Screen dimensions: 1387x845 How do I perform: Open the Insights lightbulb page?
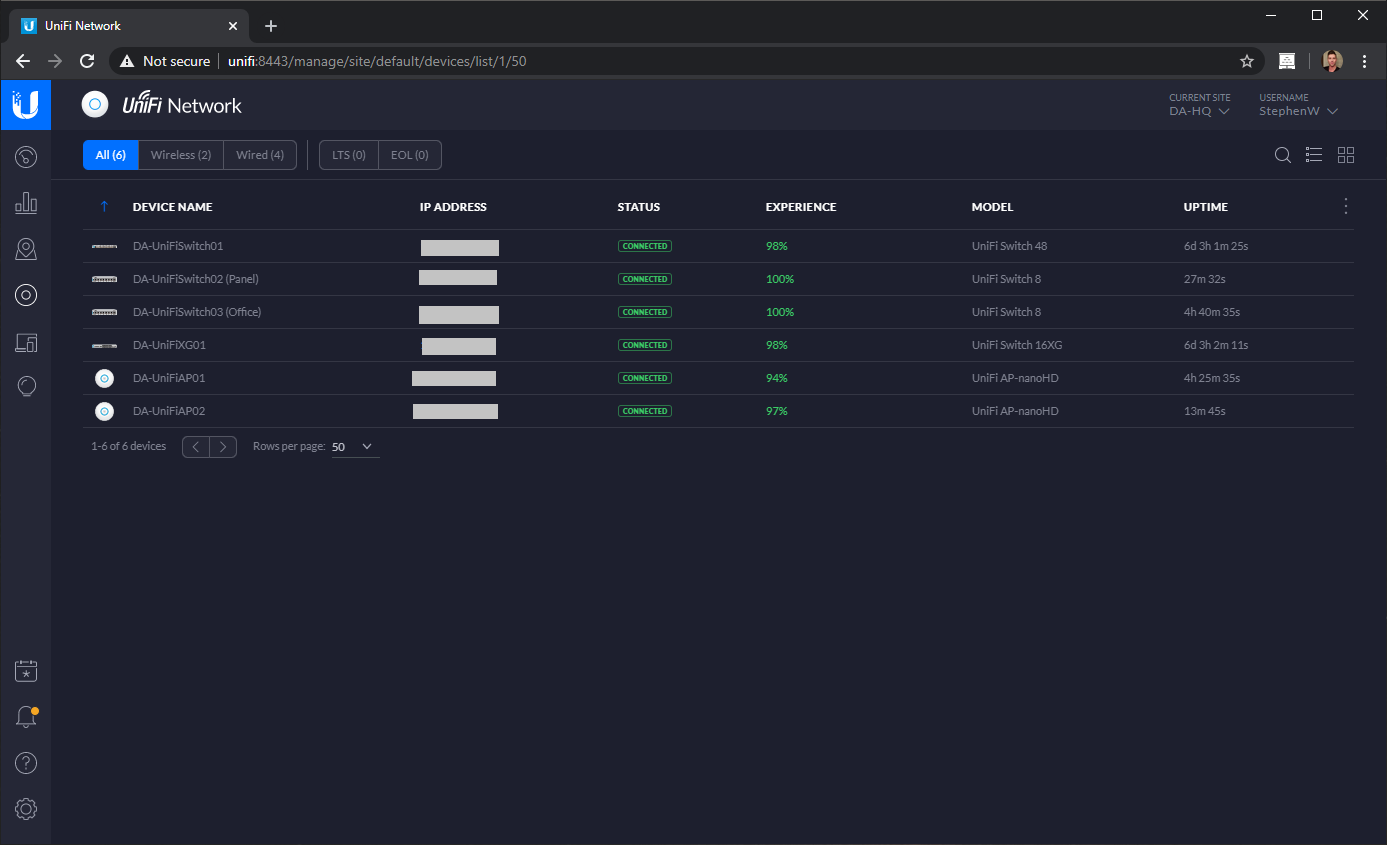(x=26, y=386)
